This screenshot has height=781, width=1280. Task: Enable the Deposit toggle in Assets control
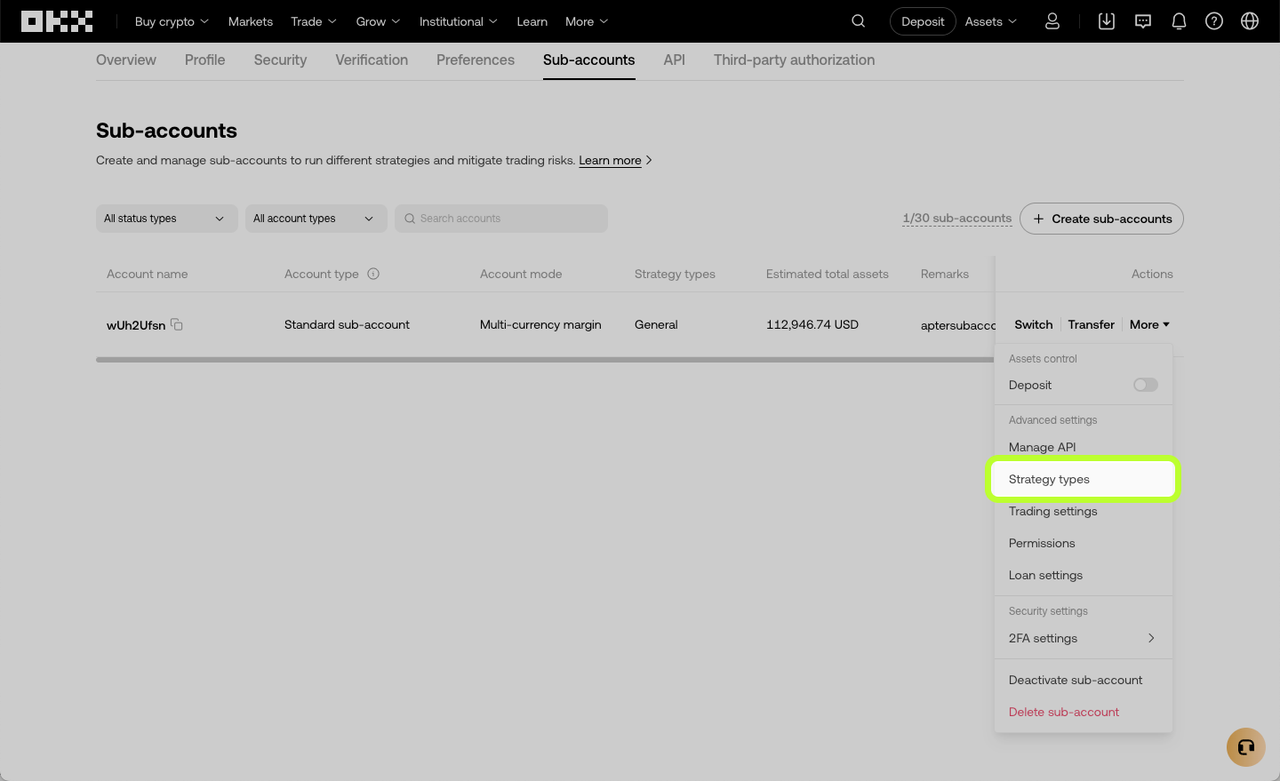[1144, 384]
